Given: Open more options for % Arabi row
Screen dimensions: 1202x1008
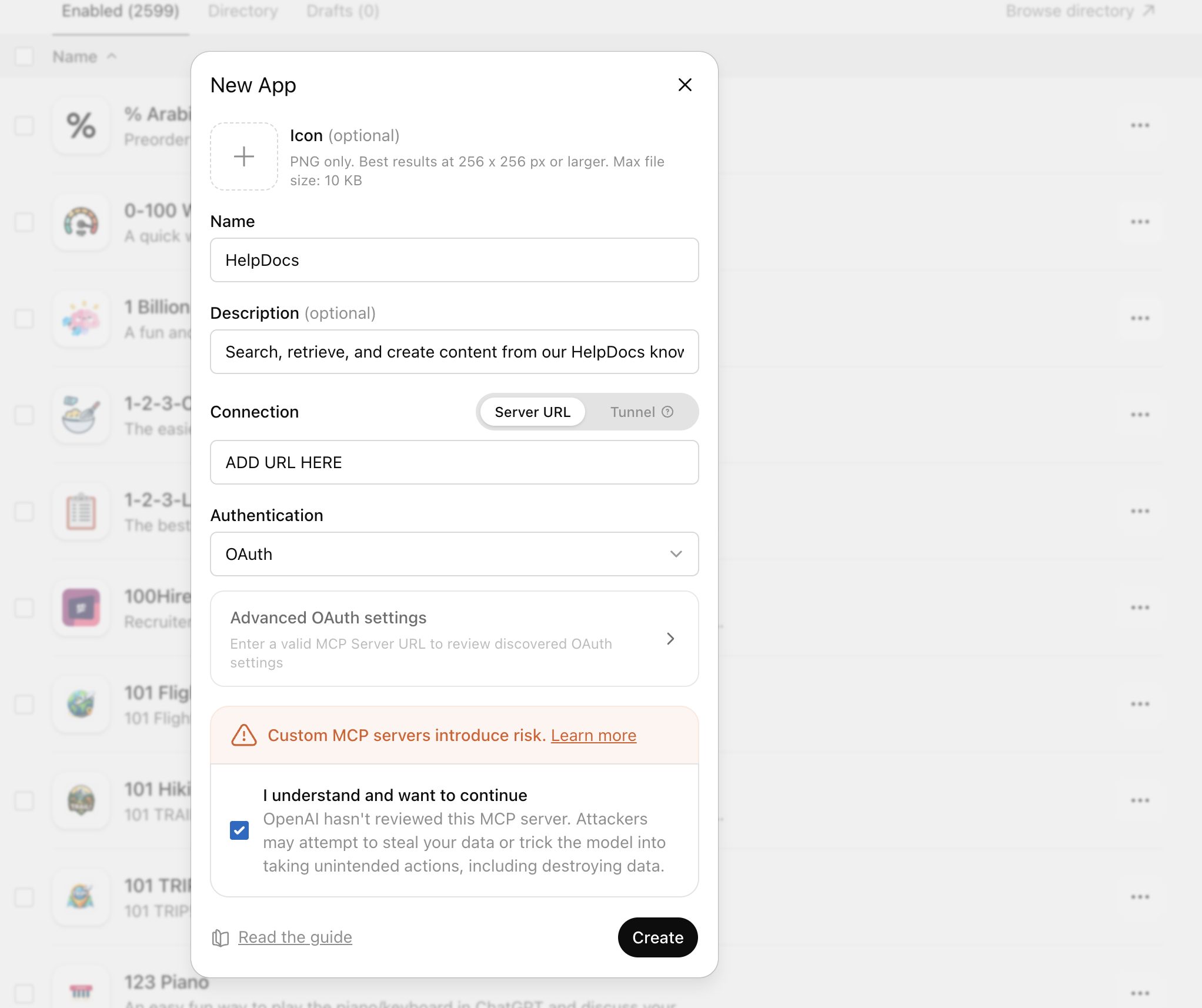Looking at the screenshot, I should click(x=1140, y=126).
